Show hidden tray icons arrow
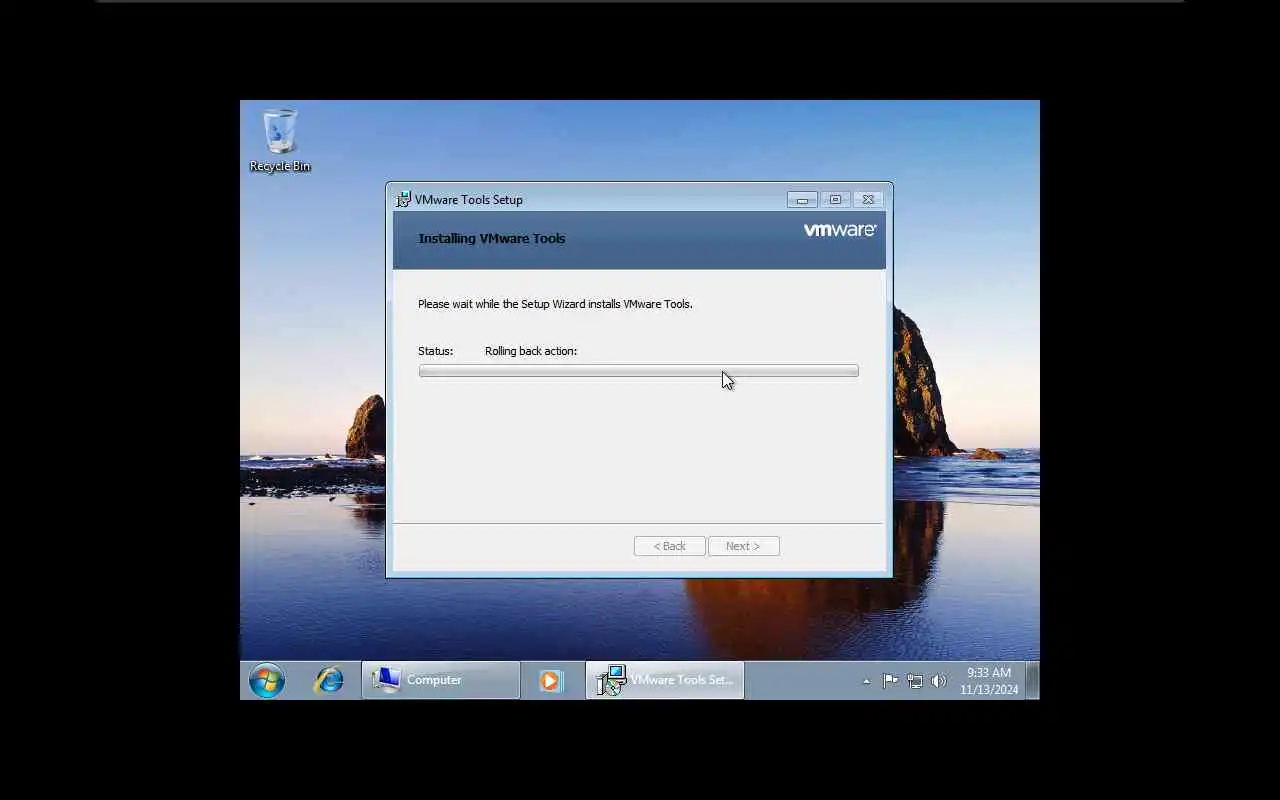Image resolution: width=1280 pixels, height=800 pixels. pyautogui.click(x=866, y=681)
